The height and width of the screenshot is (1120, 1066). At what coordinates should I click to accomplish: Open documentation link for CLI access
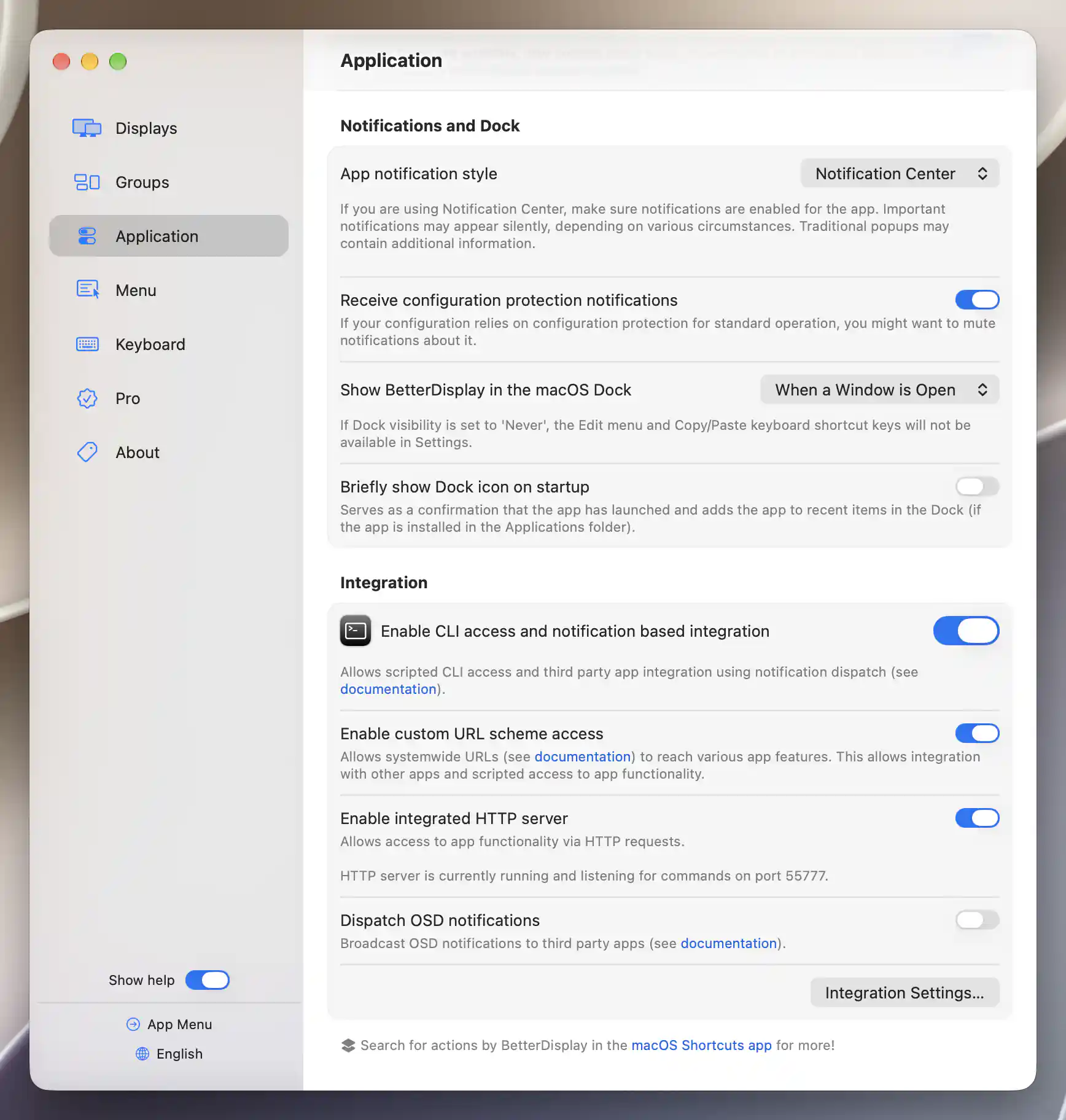(x=388, y=689)
